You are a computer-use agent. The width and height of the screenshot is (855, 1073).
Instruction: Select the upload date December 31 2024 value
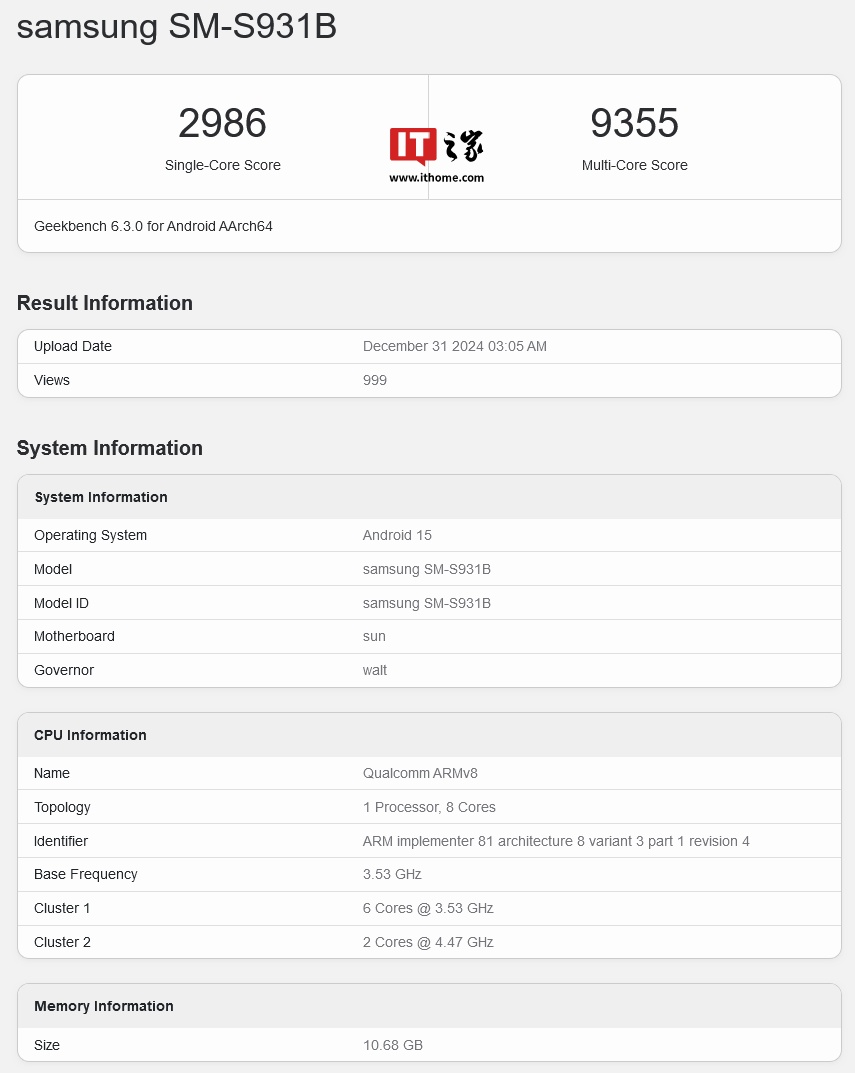click(455, 346)
